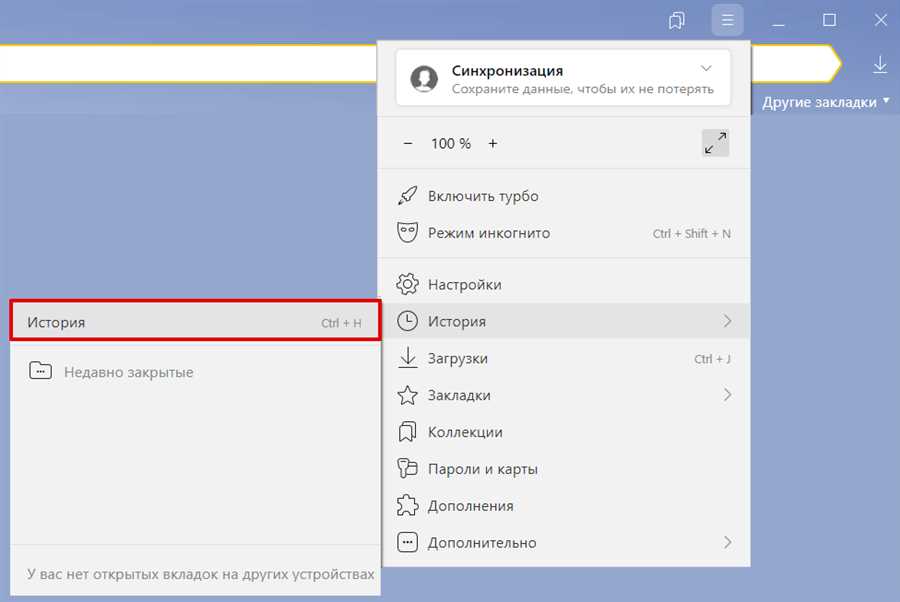Click the puzzle piece Дополнения icon
The image size is (900, 602).
(x=408, y=506)
